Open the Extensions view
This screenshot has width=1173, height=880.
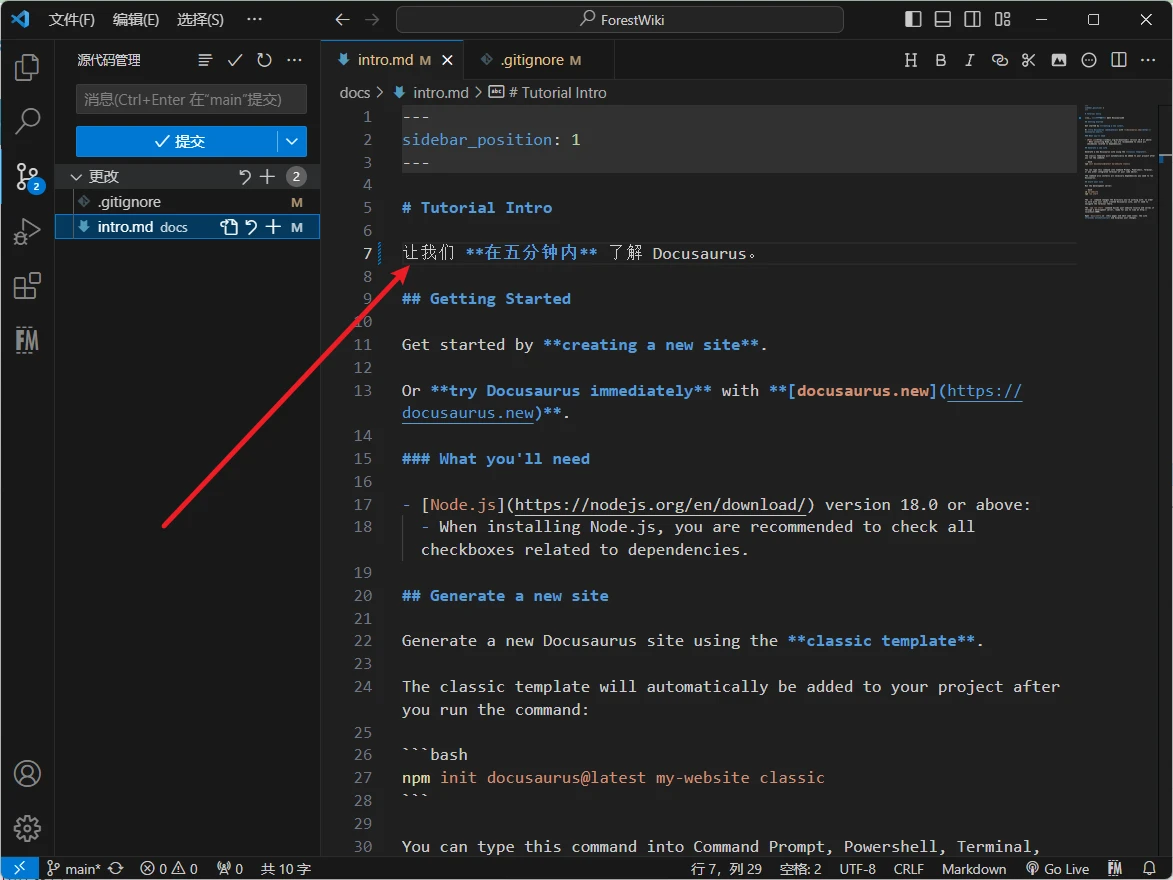pyautogui.click(x=27, y=287)
